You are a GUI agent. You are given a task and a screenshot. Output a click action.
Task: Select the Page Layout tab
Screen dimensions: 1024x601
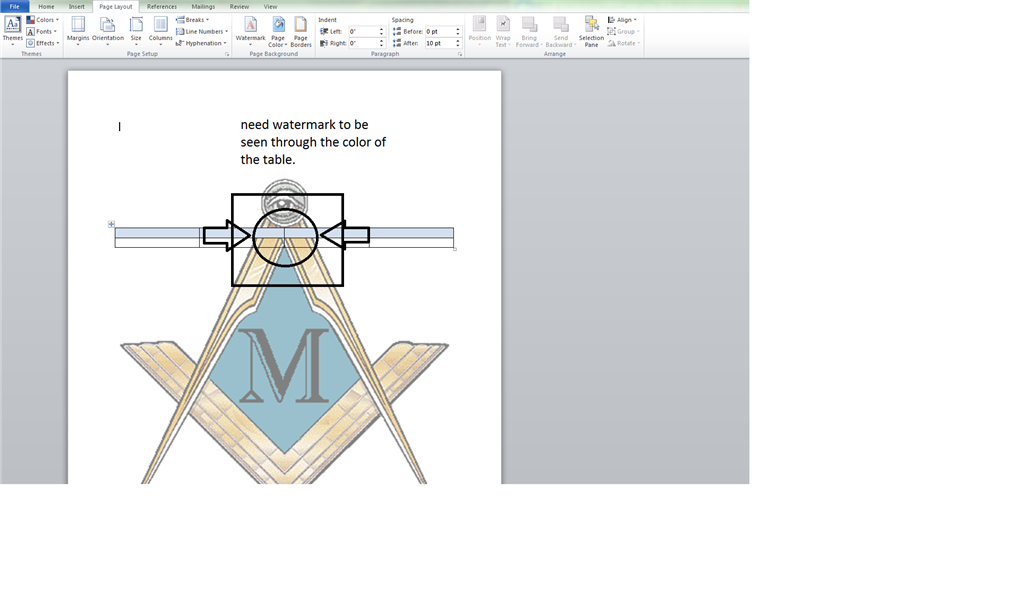(116, 7)
